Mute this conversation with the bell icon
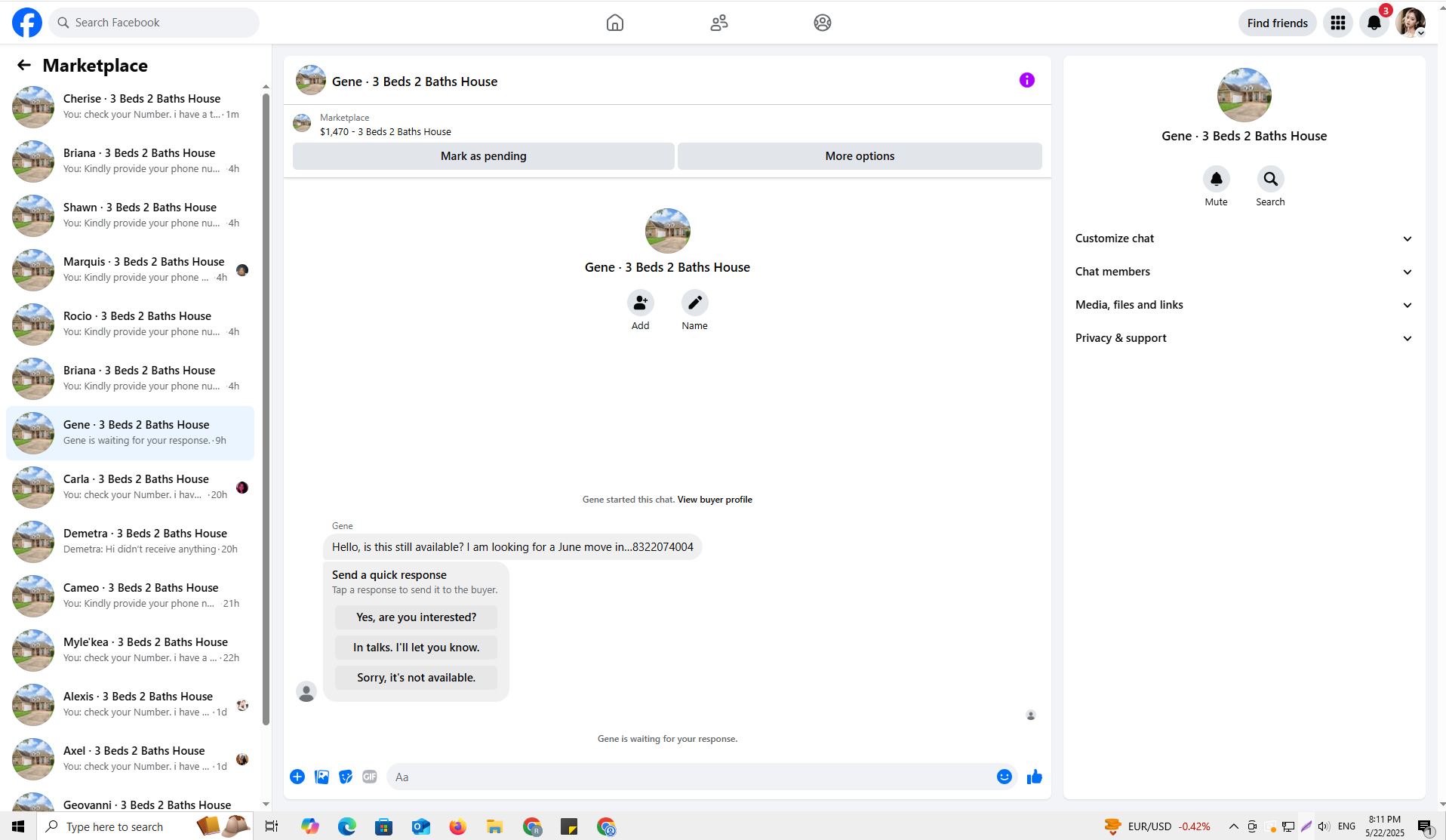The width and height of the screenshot is (1446, 840). 1217,179
